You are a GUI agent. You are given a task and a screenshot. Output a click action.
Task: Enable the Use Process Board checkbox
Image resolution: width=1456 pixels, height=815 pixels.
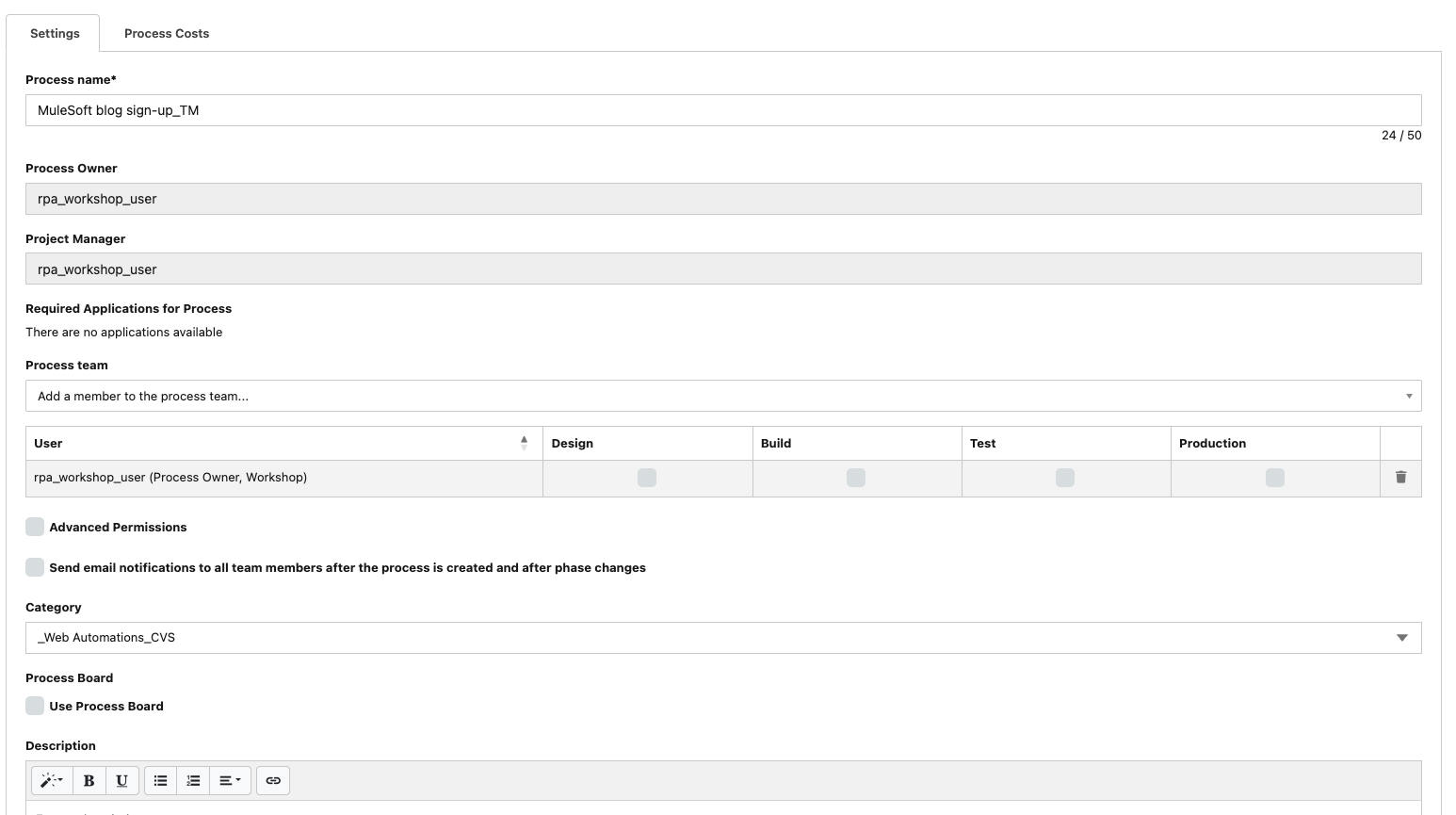pyautogui.click(x=35, y=706)
